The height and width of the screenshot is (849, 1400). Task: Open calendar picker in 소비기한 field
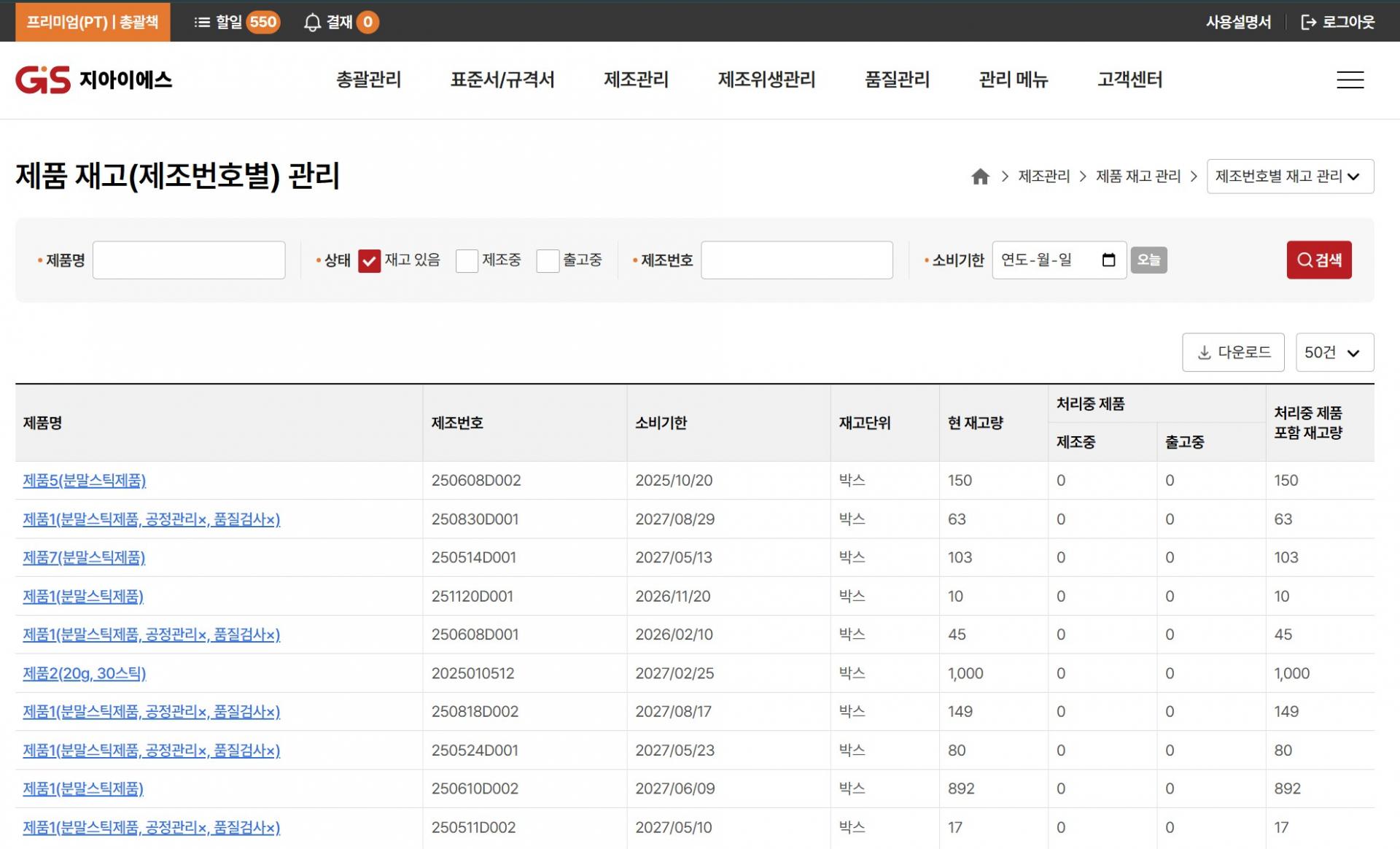pyautogui.click(x=1108, y=260)
